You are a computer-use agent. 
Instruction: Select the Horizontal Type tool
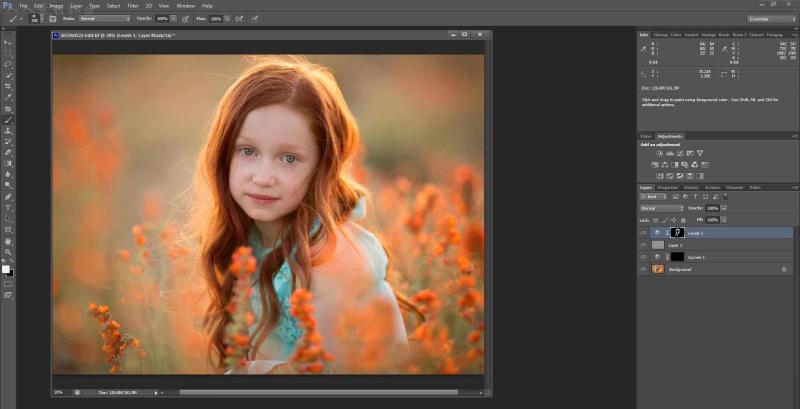(x=8, y=208)
